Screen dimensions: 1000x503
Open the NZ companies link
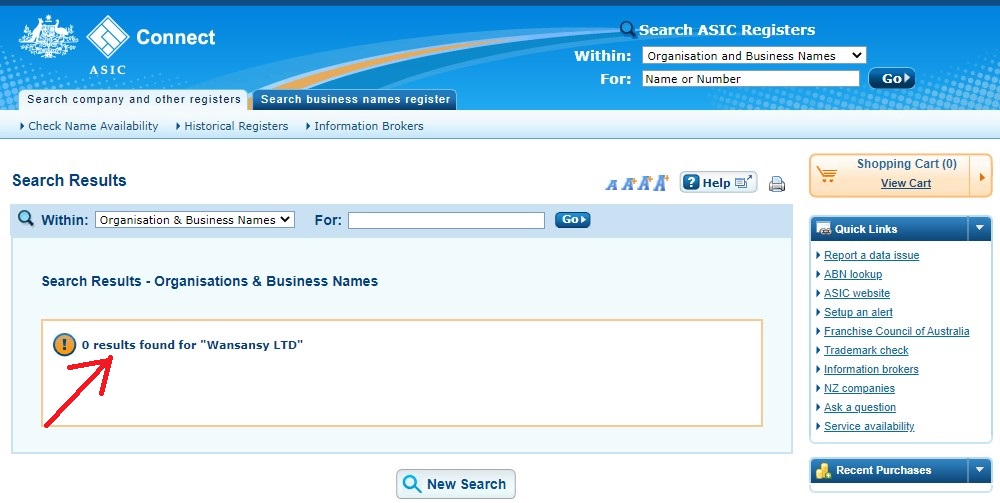859,388
